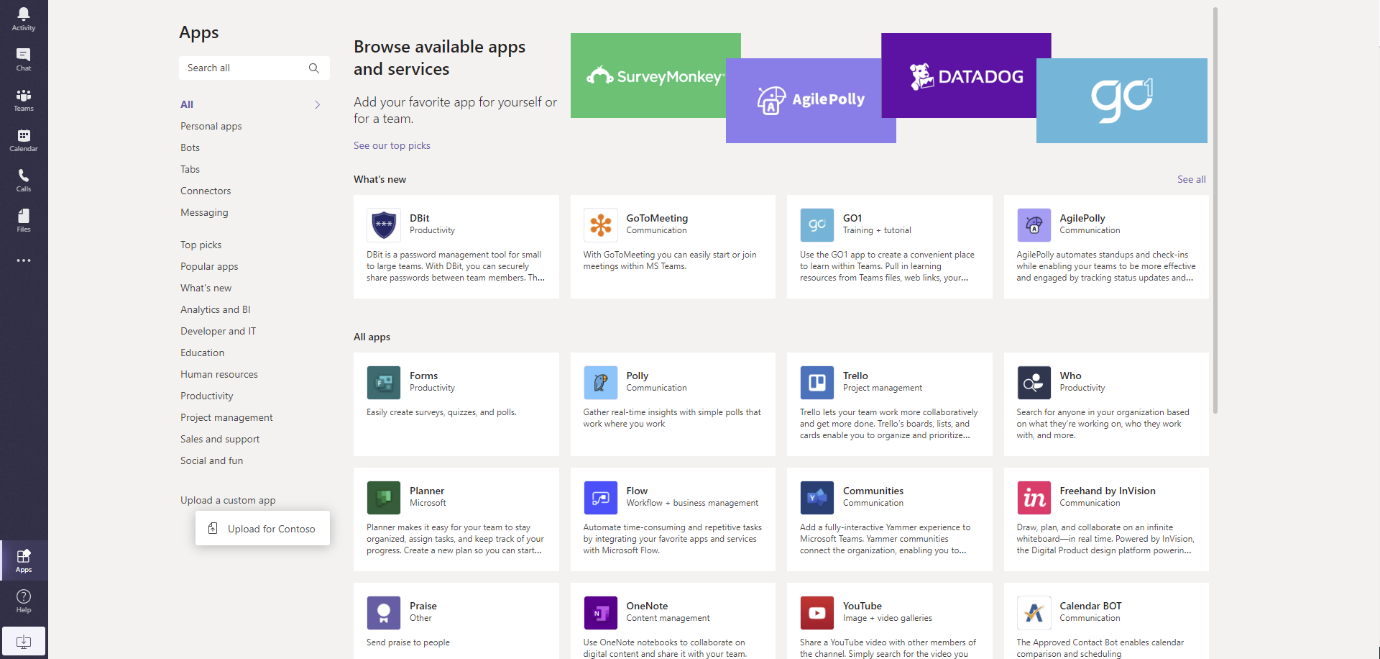Click the Trello app title
1380x659 pixels.
point(855,376)
